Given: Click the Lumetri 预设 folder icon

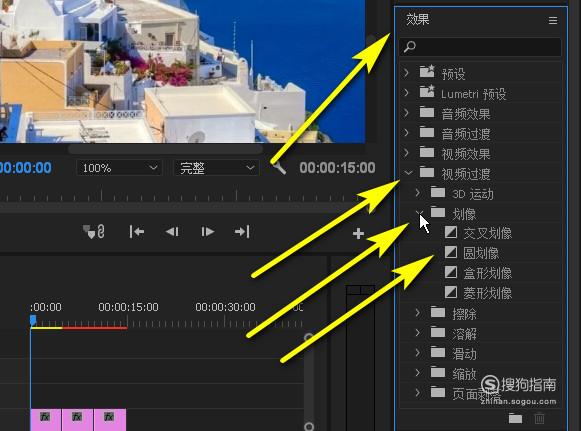Looking at the screenshot, I should pos(427,91).
